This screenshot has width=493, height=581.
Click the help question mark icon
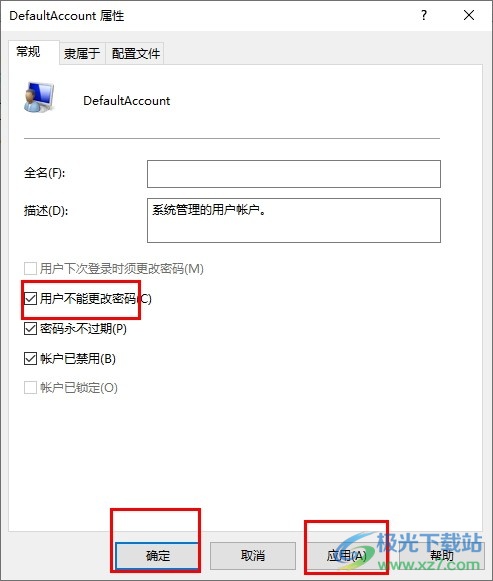424,15
